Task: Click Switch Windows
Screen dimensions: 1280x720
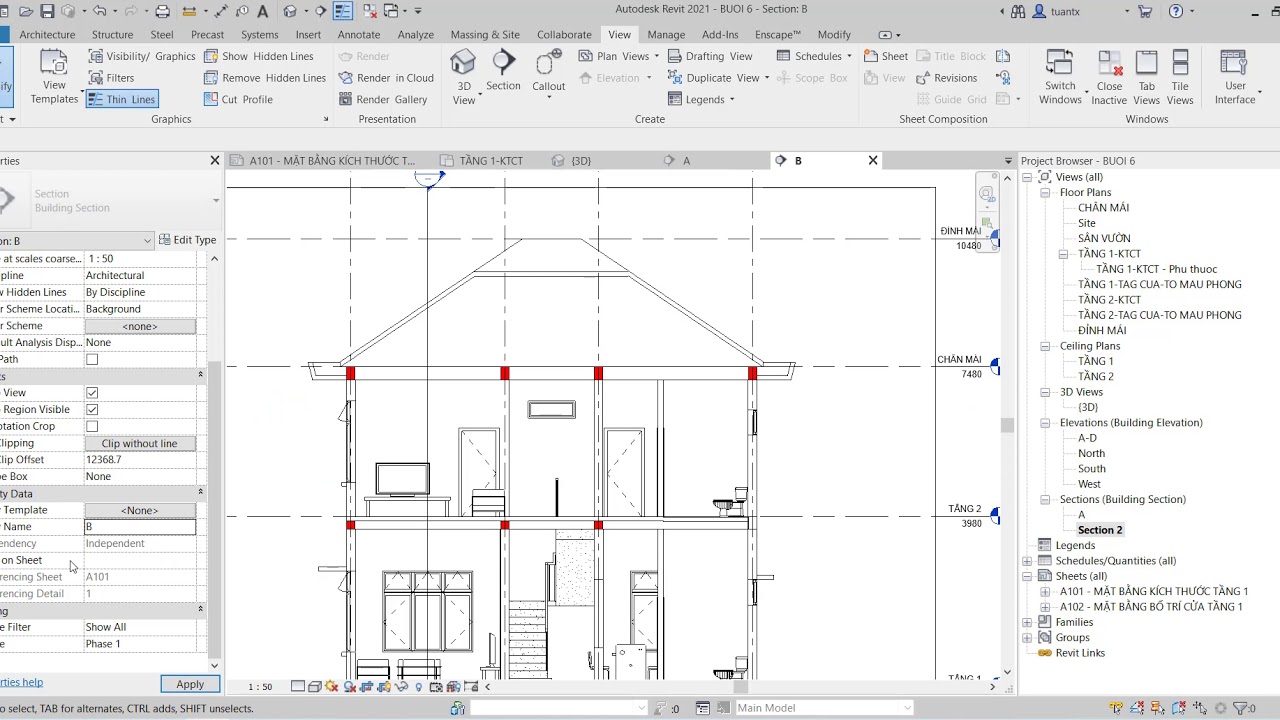Action: point(1060,77)
